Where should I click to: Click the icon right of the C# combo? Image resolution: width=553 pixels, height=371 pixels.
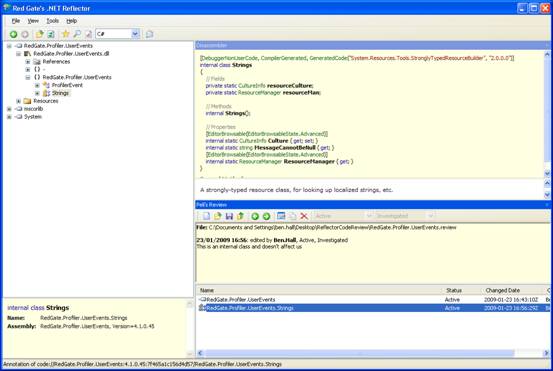150,34
